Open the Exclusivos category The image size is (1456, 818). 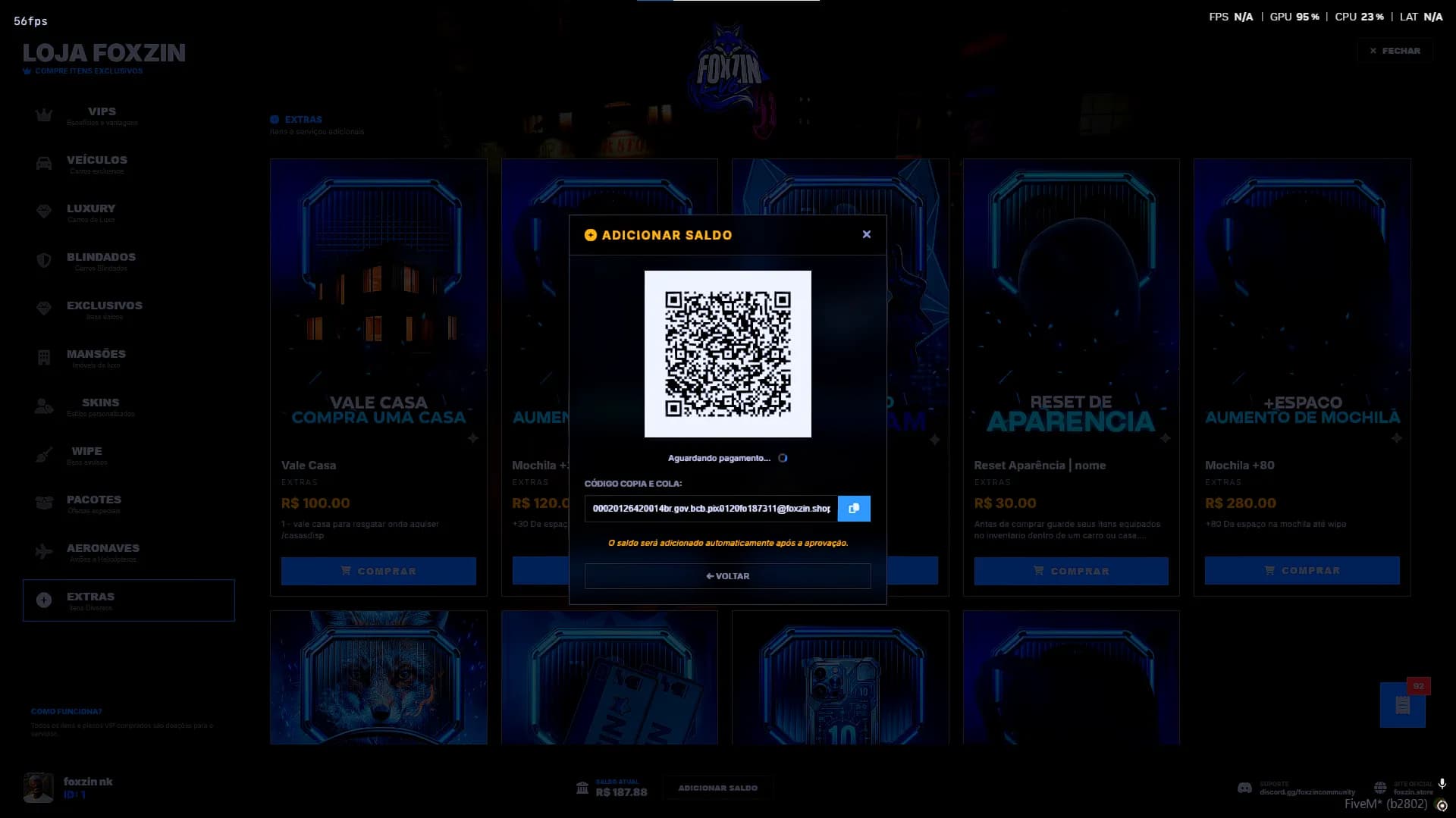point(129,309)
